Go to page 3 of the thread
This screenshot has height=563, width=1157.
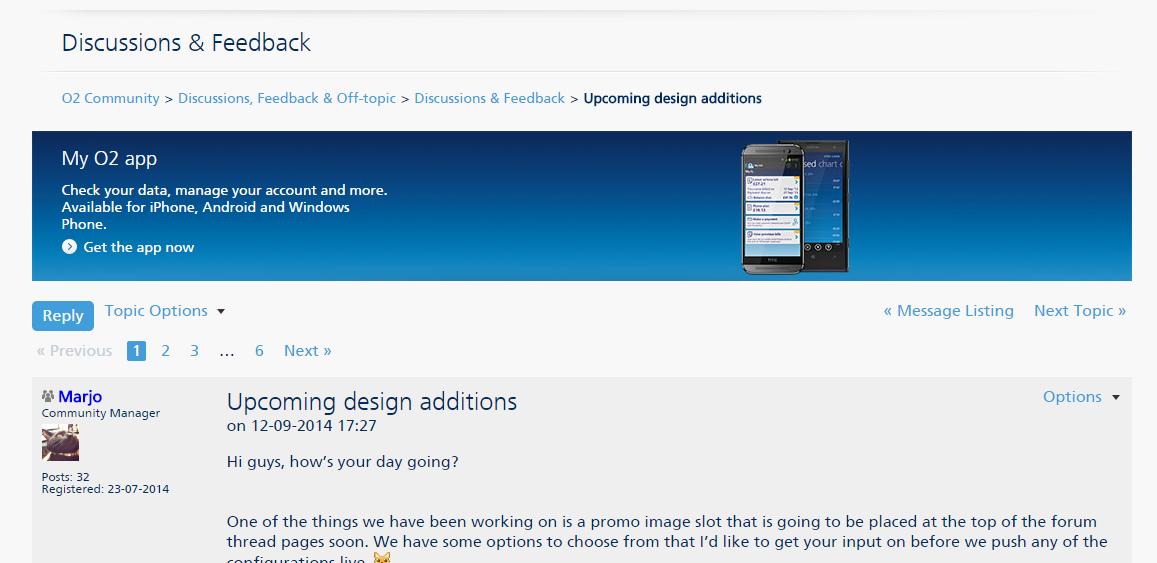point(195,351)
